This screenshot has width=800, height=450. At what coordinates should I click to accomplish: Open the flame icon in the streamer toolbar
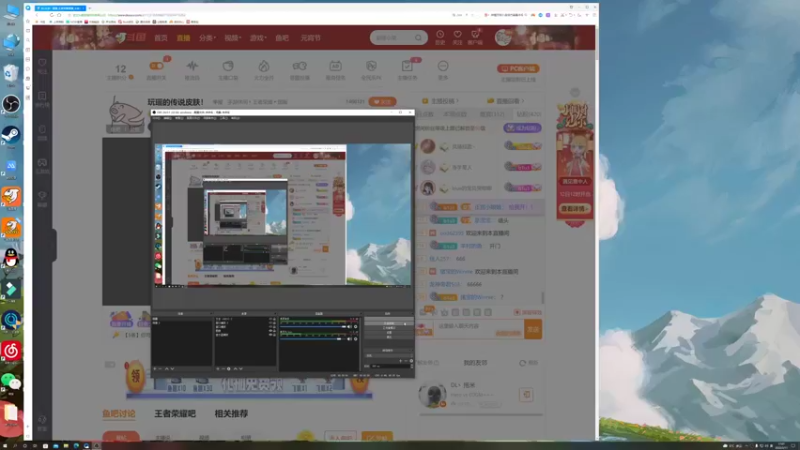point(264,66)
